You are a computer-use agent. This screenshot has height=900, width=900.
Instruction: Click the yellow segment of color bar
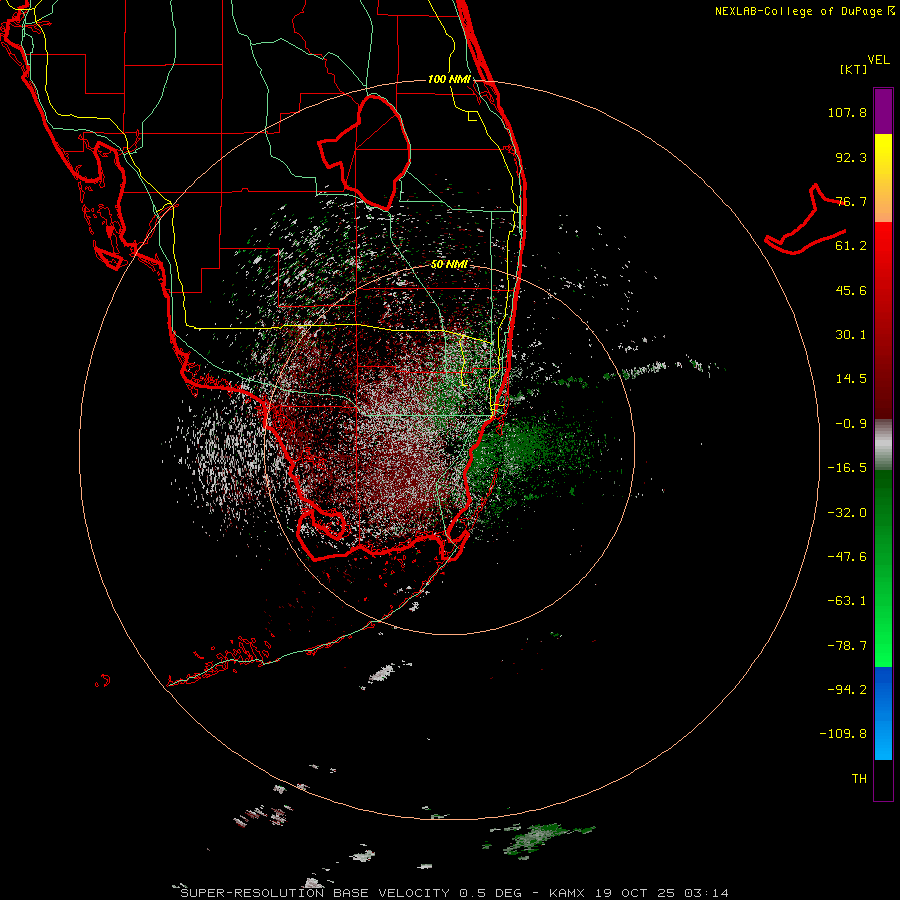[883, 156]
